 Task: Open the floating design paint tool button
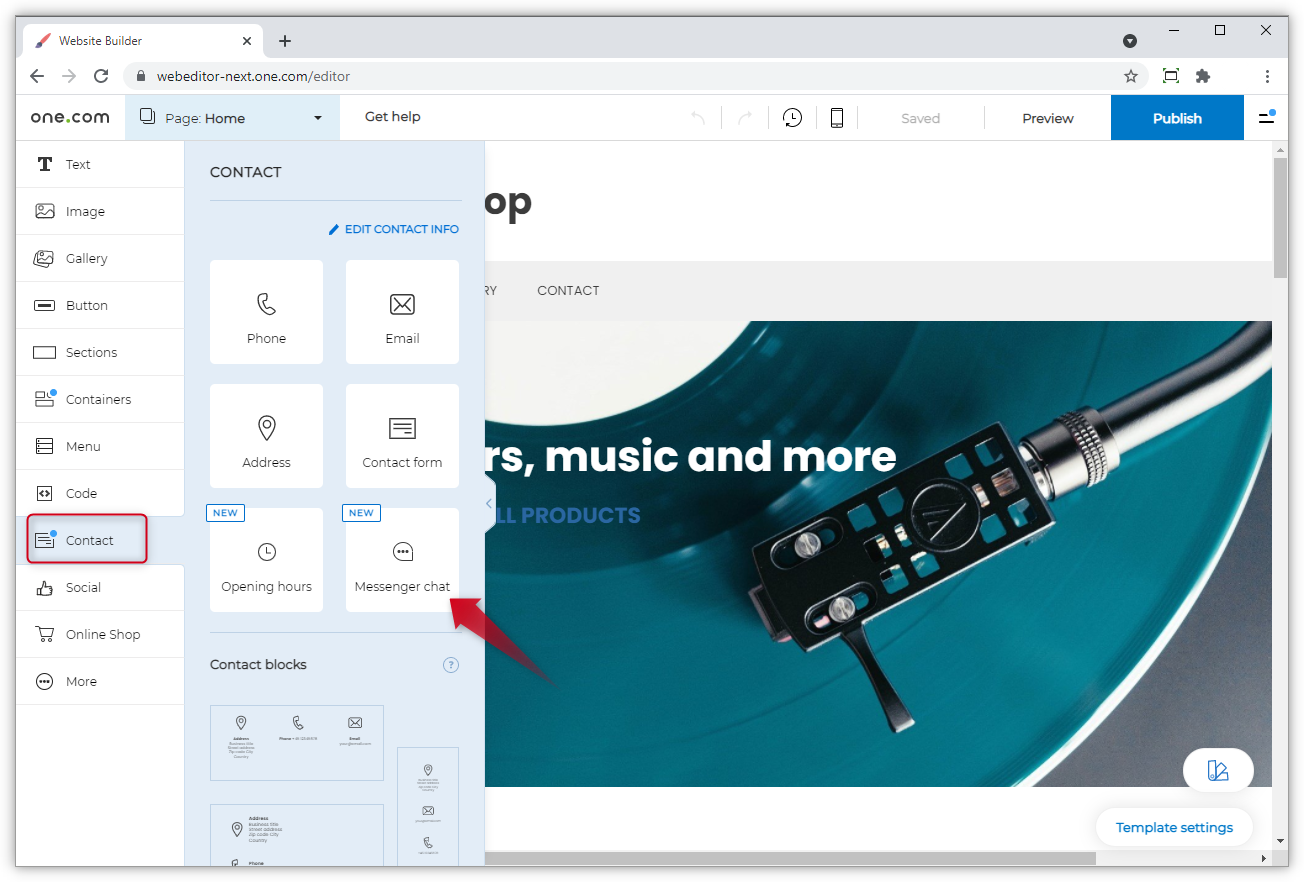click(1217, 770)
